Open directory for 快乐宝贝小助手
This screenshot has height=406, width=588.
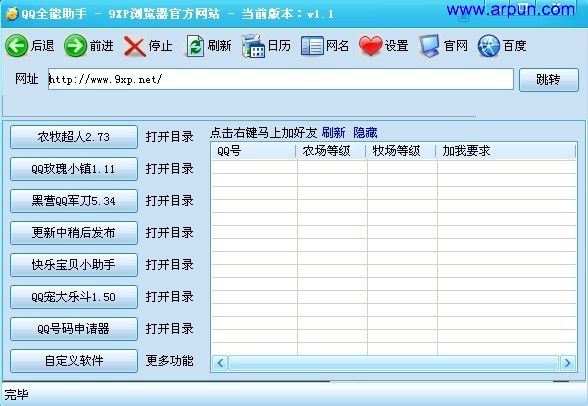tap(170, 265)
